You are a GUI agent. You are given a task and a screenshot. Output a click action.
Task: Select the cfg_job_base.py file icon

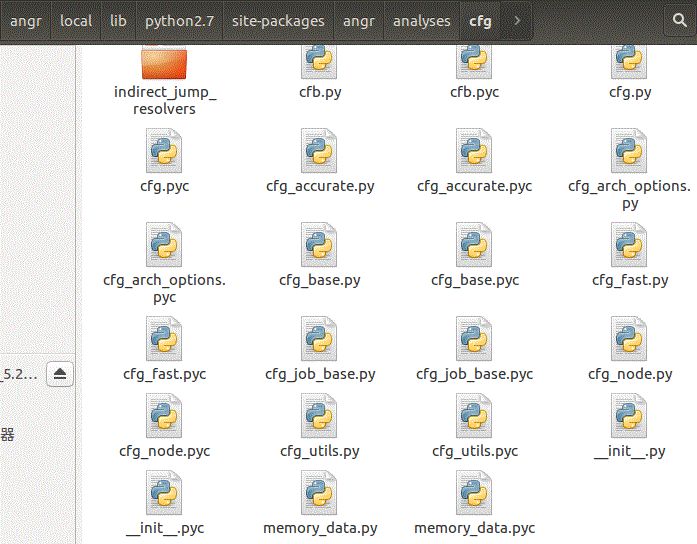click(319, 339)
